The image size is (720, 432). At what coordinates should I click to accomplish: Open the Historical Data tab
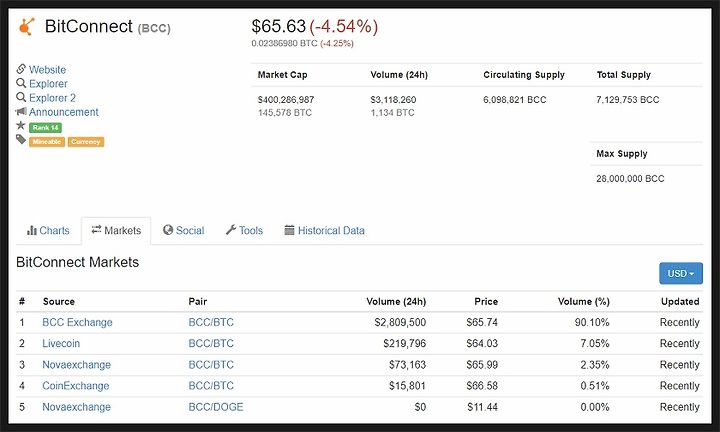pos(325,230)
